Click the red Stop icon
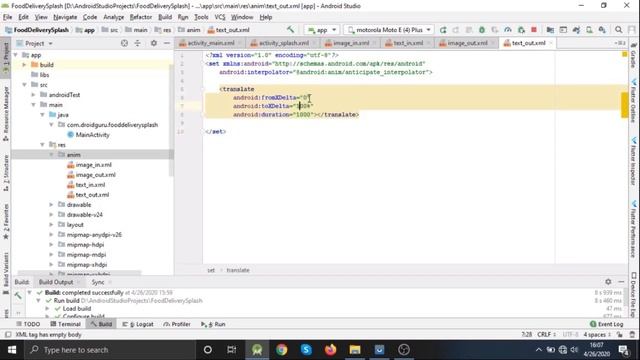The image size is (640, 360). pyautogui.click(x=534, y=30)
